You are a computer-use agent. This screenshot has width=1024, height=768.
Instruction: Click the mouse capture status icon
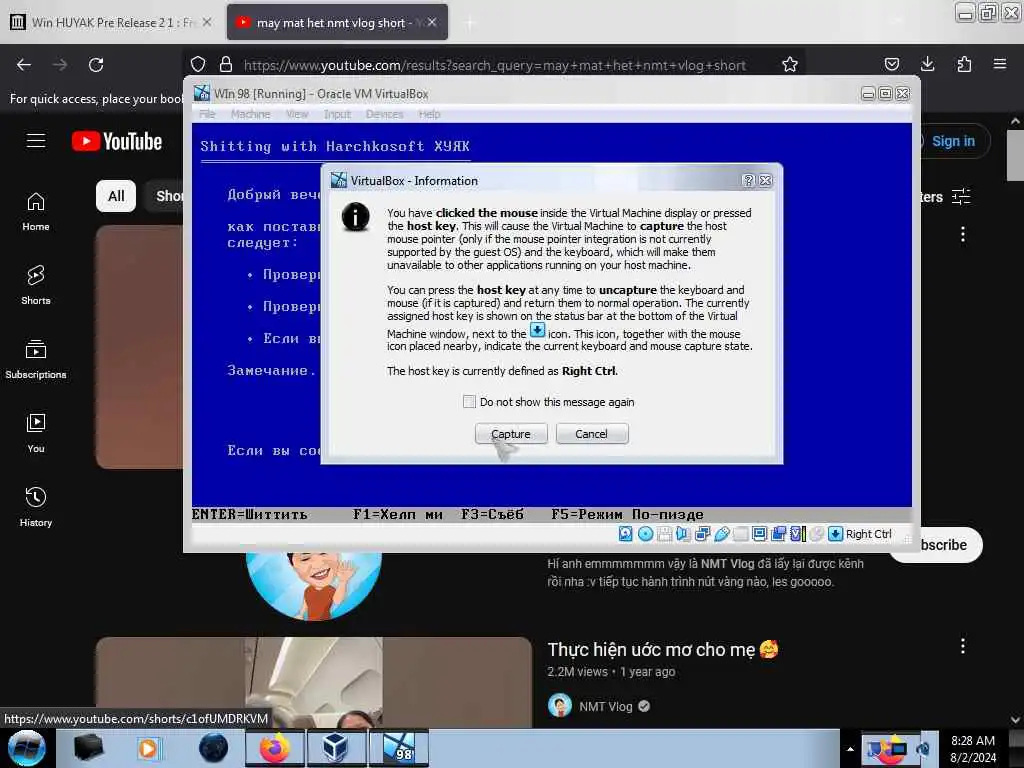[816, 534]
